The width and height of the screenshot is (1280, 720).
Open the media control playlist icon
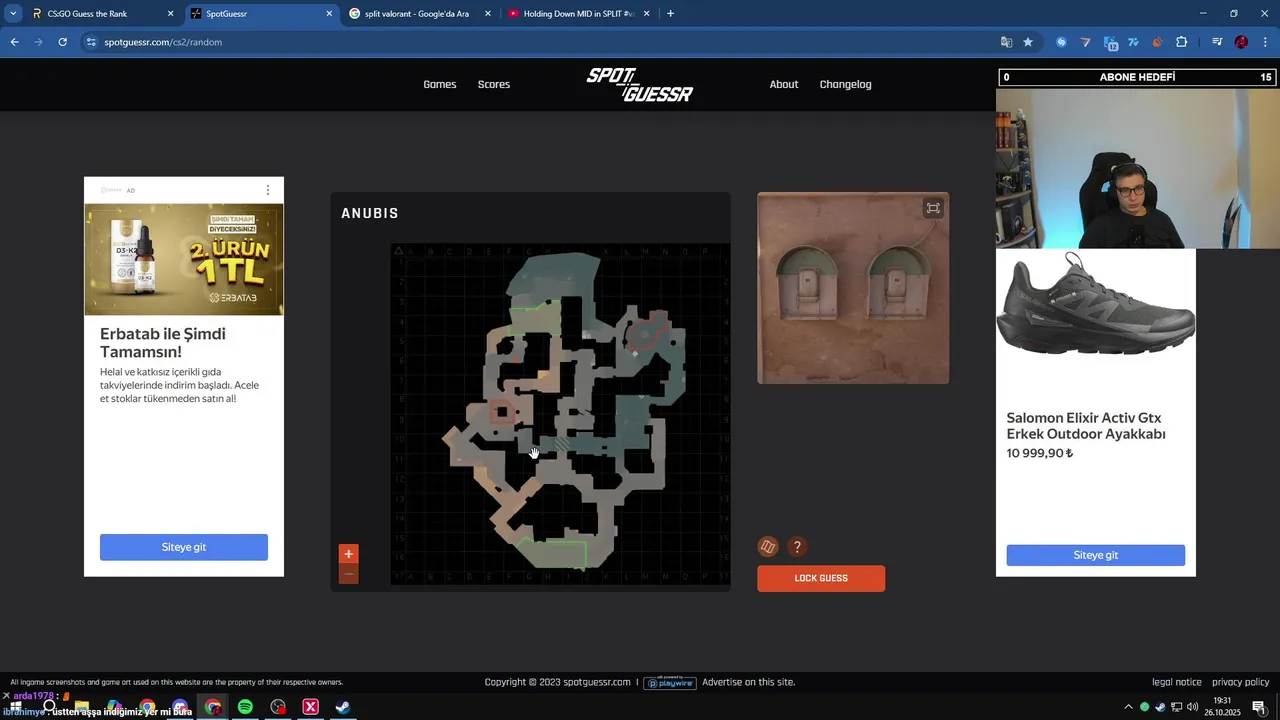click(x=1217, y=42)
